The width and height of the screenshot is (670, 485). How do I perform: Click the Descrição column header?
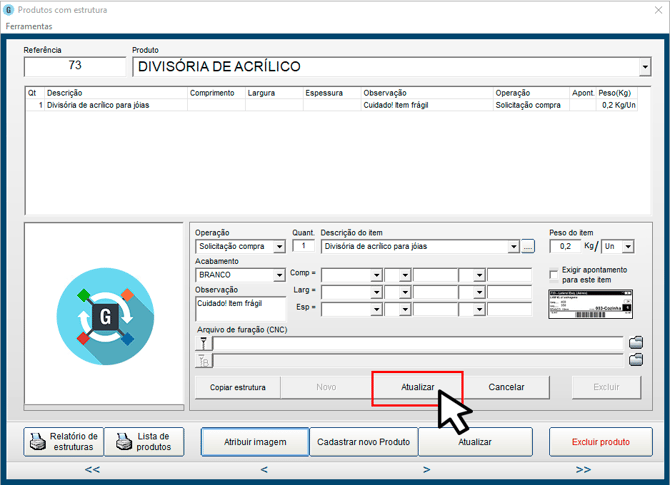[x=116, y=93]
